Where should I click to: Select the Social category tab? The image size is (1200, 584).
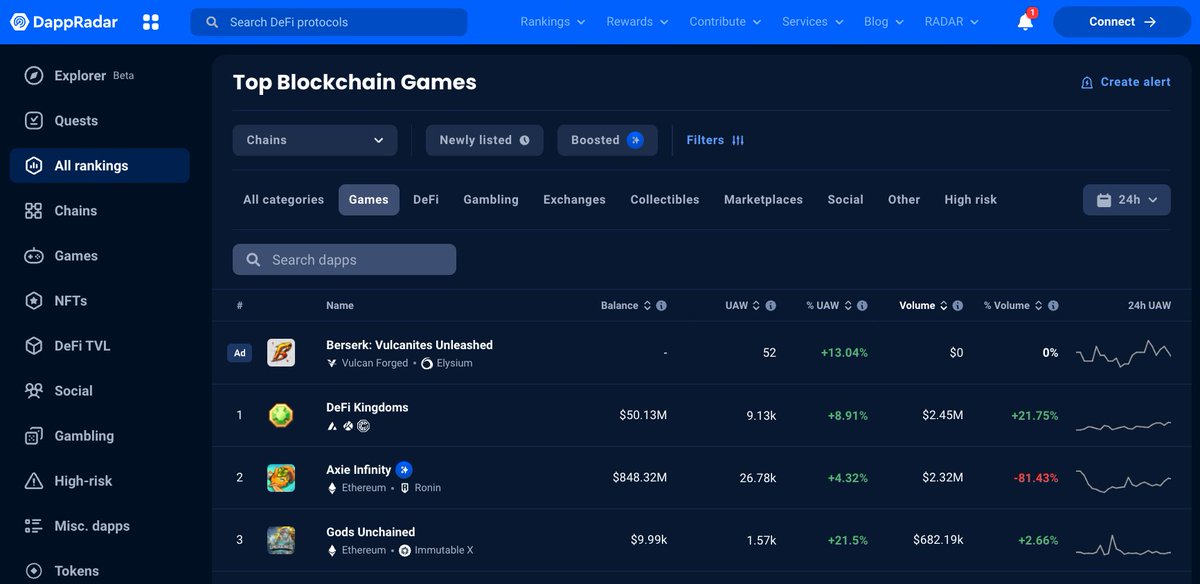(845, 200)
